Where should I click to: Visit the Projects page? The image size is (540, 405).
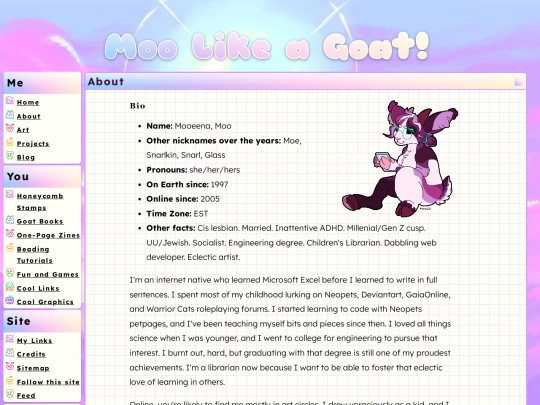33,144
